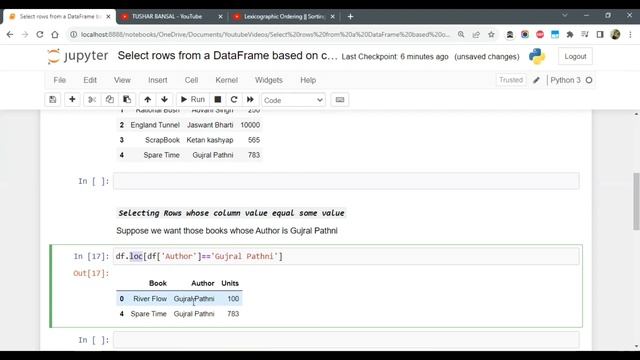The height and width of the screenshot is (360, 640).
Task: Switch to the TUSHAR BANSAL - YouTube tab
Action: 167,16
